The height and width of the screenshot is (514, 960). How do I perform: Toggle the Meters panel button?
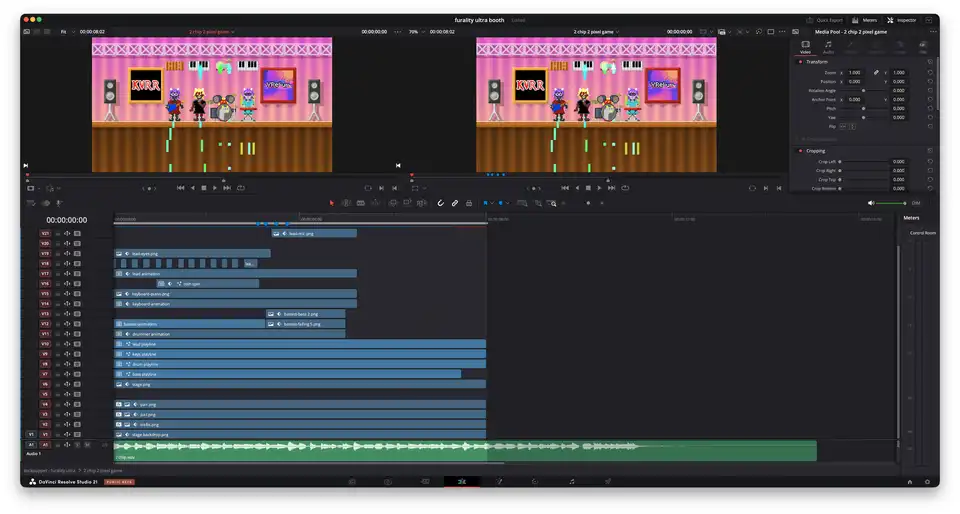(864, 20)
